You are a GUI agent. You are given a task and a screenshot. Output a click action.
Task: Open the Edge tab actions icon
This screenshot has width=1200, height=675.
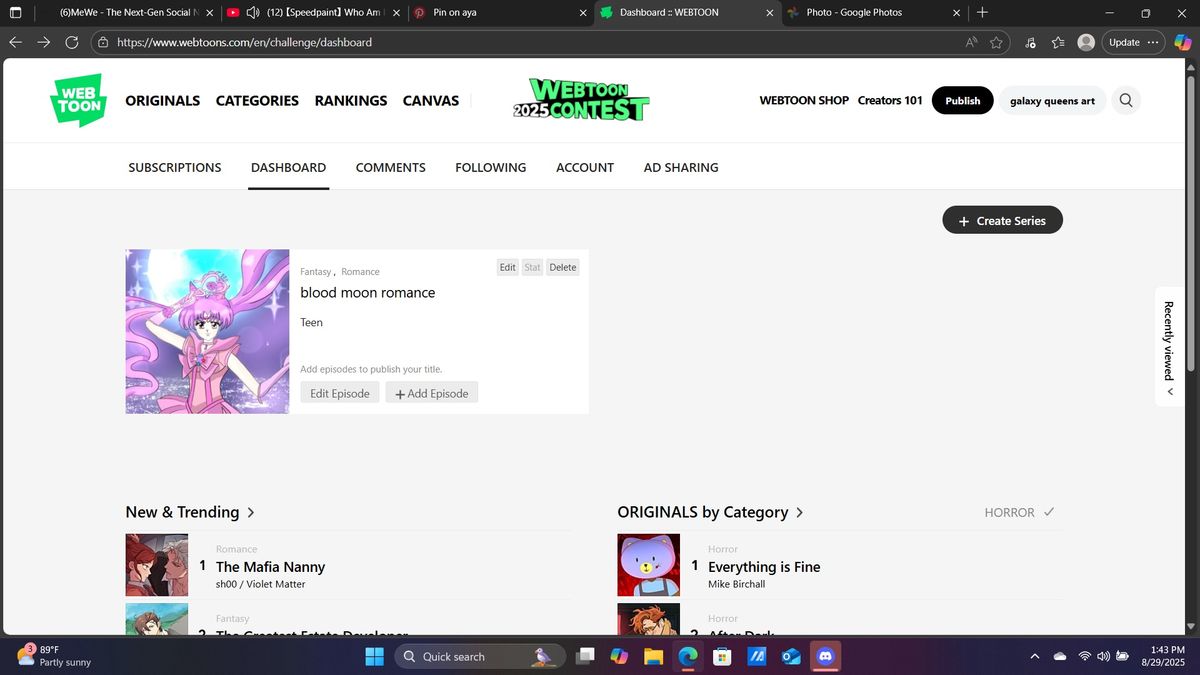(x=15, y=13)
